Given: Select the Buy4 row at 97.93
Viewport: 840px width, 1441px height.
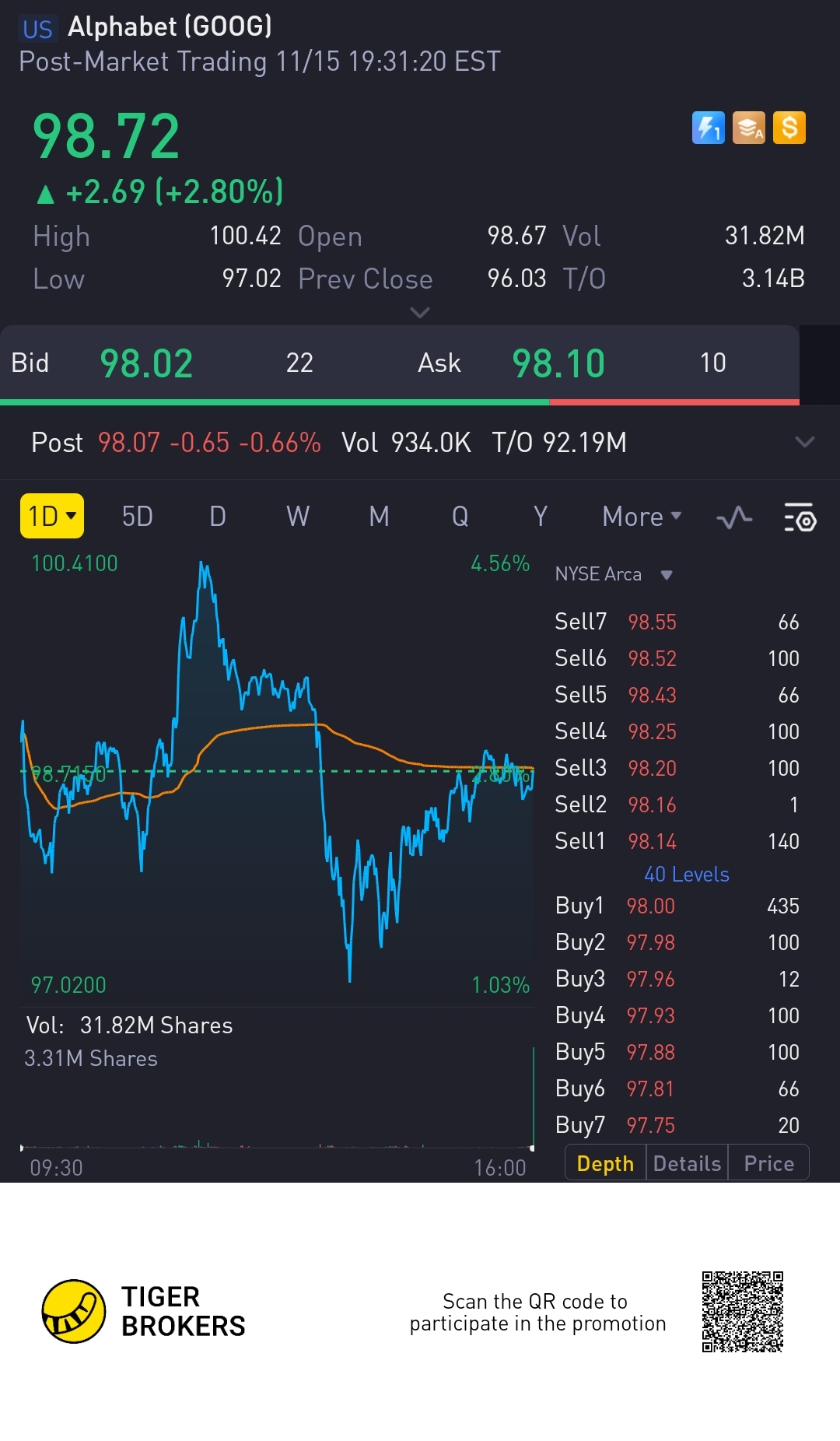Looking at the screenshot, I should (x=677, y=1015).
